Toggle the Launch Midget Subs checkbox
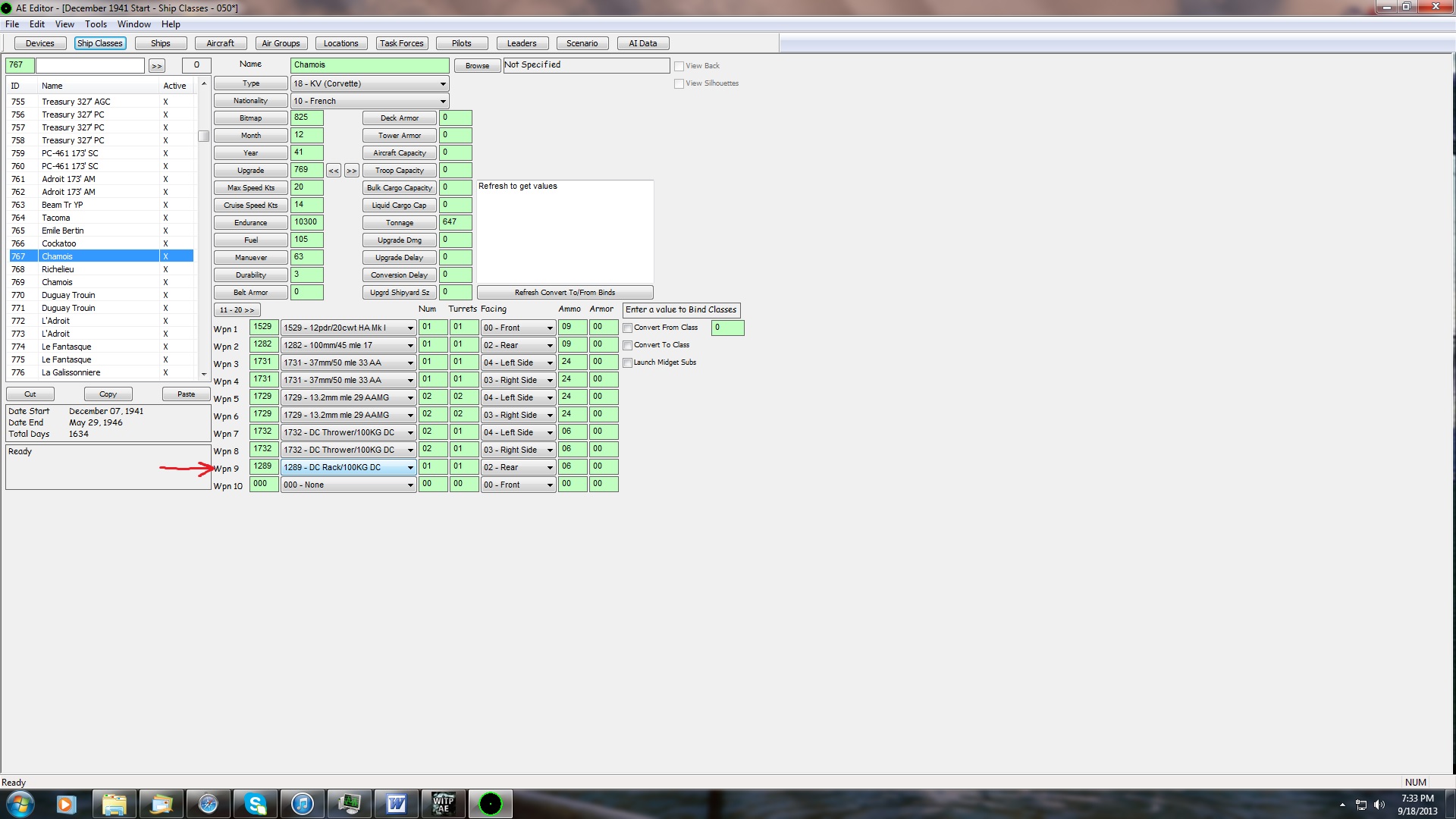 [x=628, y=363]
